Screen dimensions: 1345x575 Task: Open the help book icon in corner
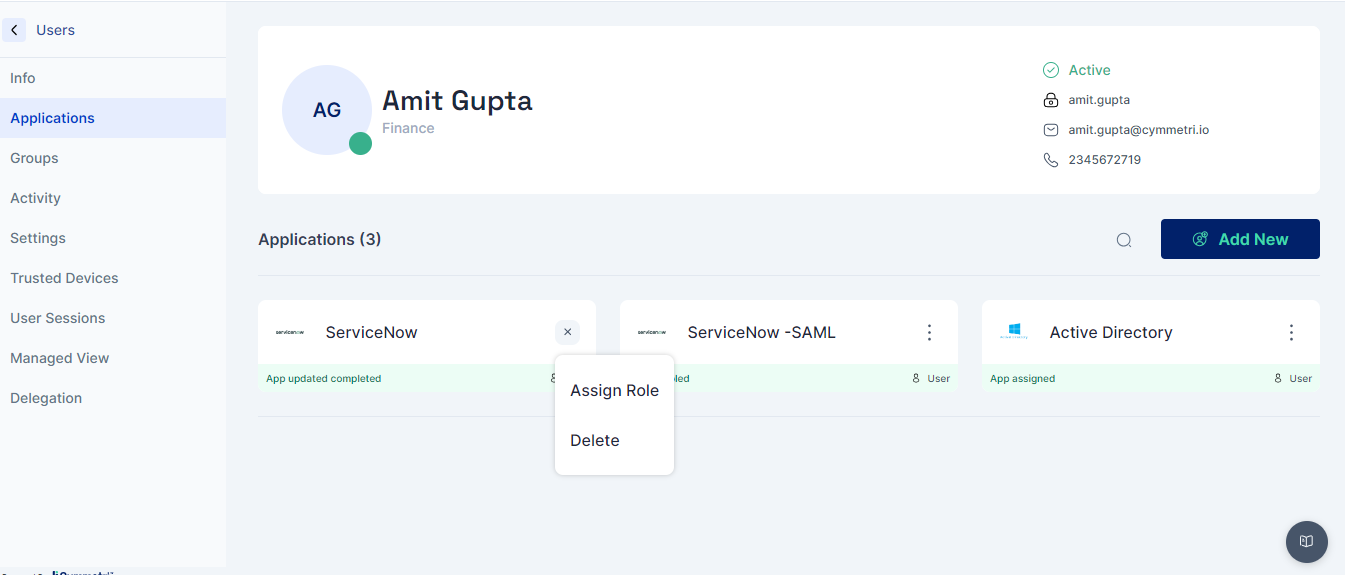coord(1306,541)
